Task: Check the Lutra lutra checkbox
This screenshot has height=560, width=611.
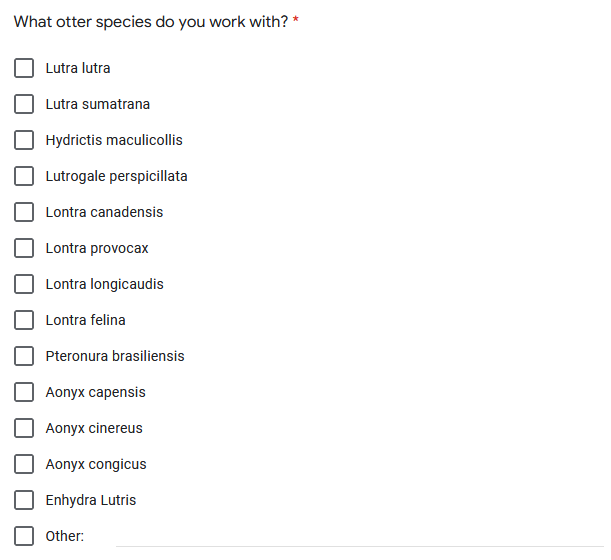Action: (x=24, y=69)
